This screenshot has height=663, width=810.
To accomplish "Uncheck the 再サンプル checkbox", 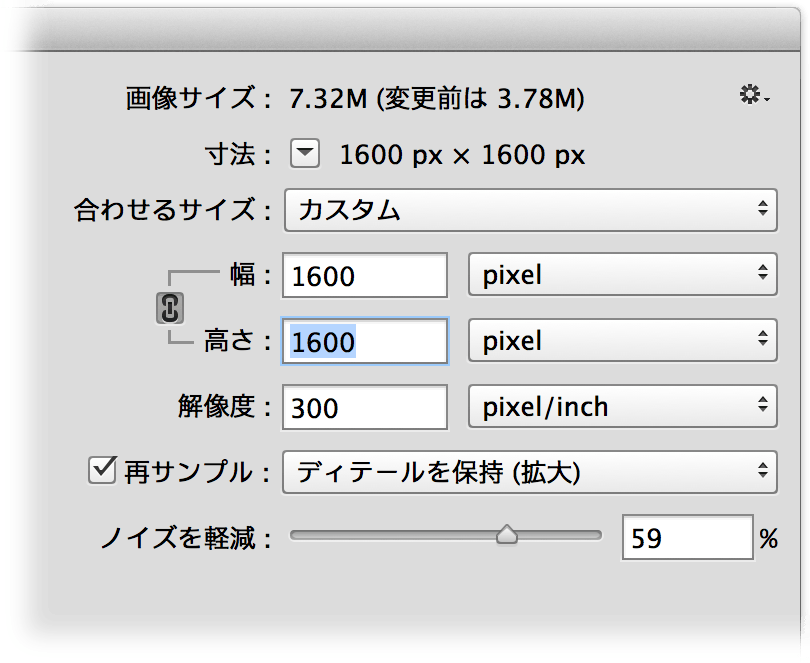I will (x=100, y=472).
